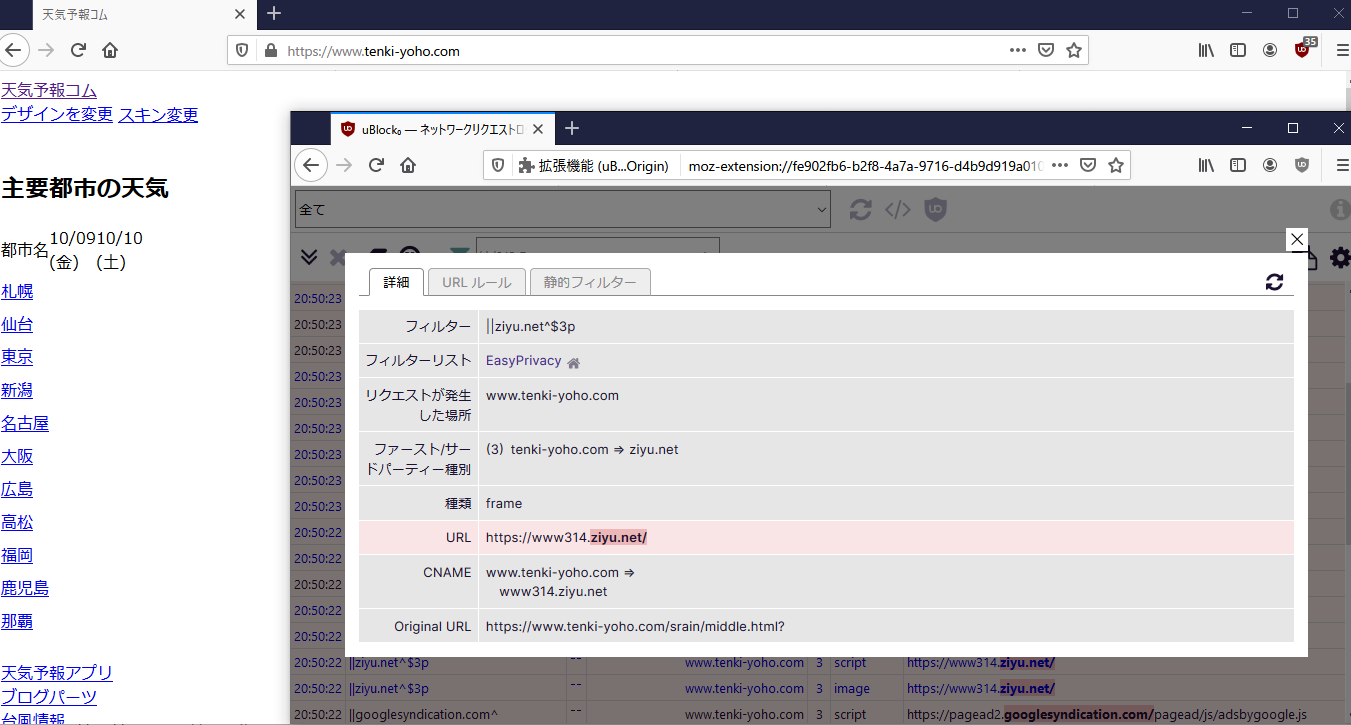Go home in uBlock logger window
The width and height of the screenshot is (1351, 725).
(408, 165)
